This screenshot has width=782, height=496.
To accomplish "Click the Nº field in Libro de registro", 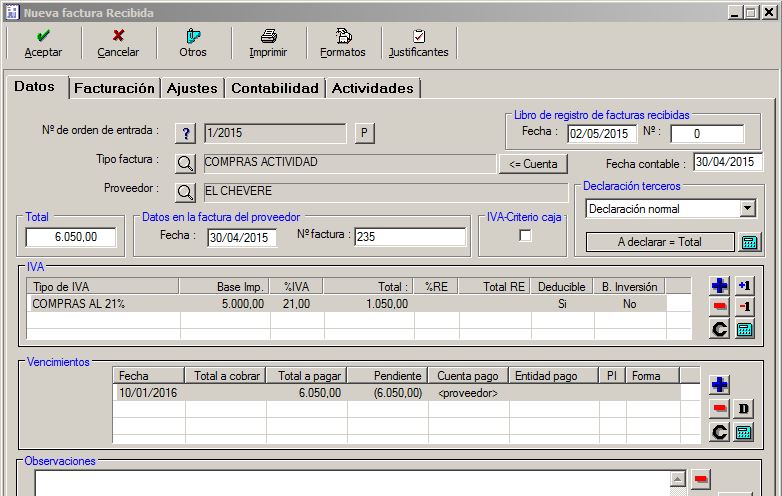I will (x=707, y=134).
